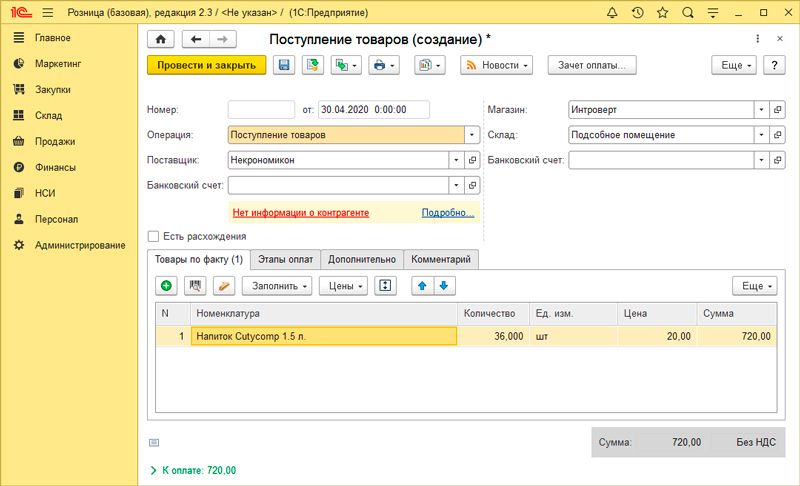This screenshot has height=486, width=800.
Task: Switch to Комментарий tab
Action: point(441,260)
